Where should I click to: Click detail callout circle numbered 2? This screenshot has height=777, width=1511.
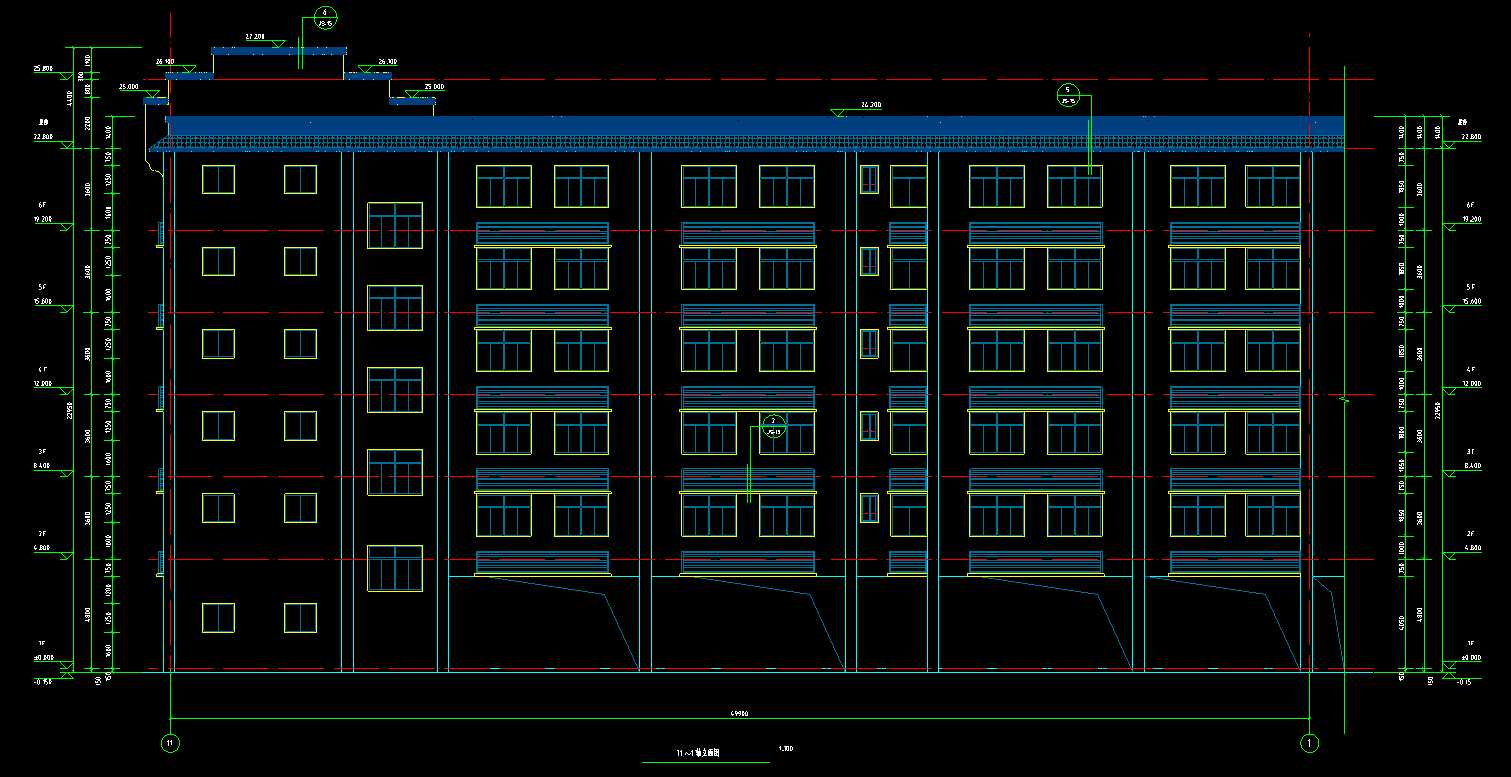click(x=773, y=427)
